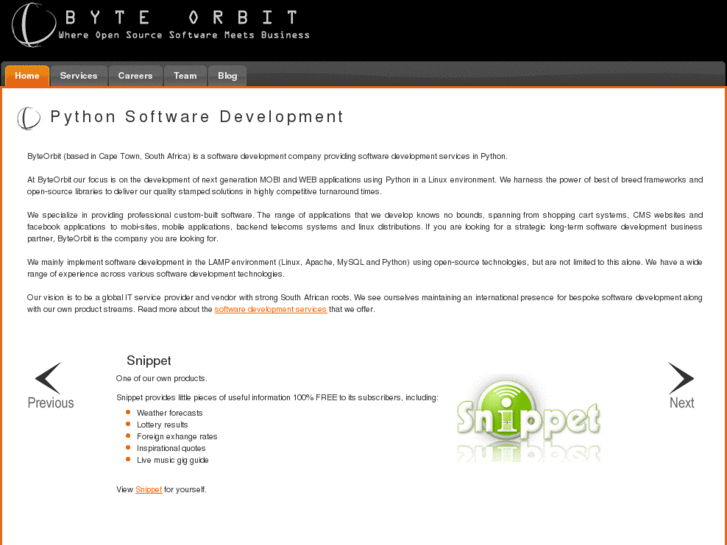Open the Team tab
This screenshot has width=727, height=545.
click(185, 76)
